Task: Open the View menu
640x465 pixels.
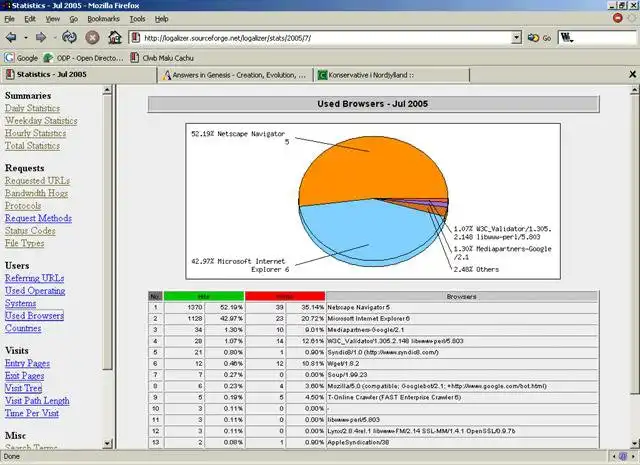Action: [x=53, y=19]
